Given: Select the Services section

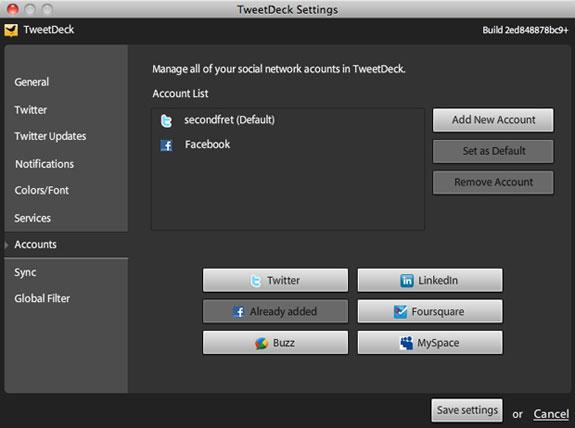Looking at the screenshot, I should (32, 218).
